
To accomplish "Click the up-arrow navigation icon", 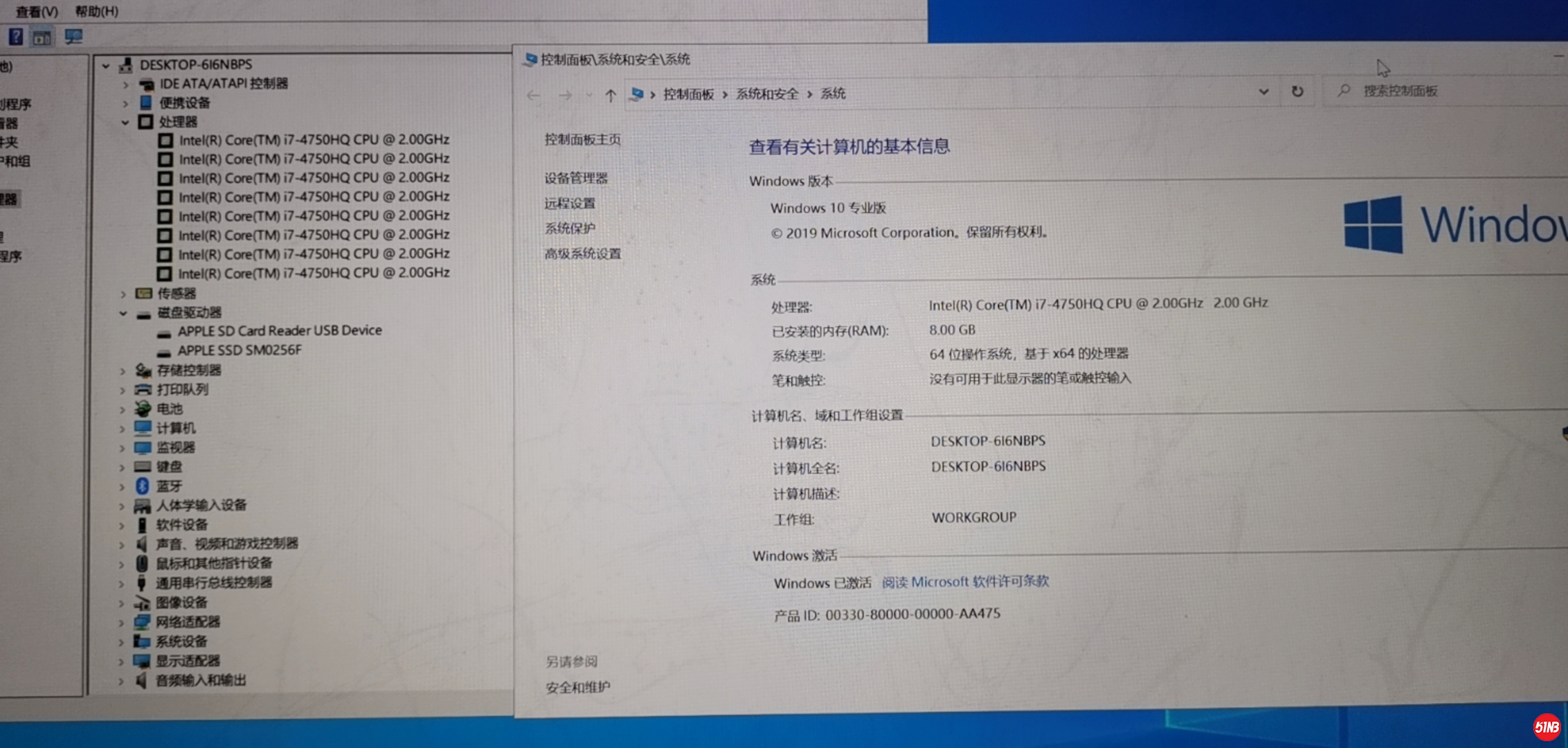I will click(610, 96).
